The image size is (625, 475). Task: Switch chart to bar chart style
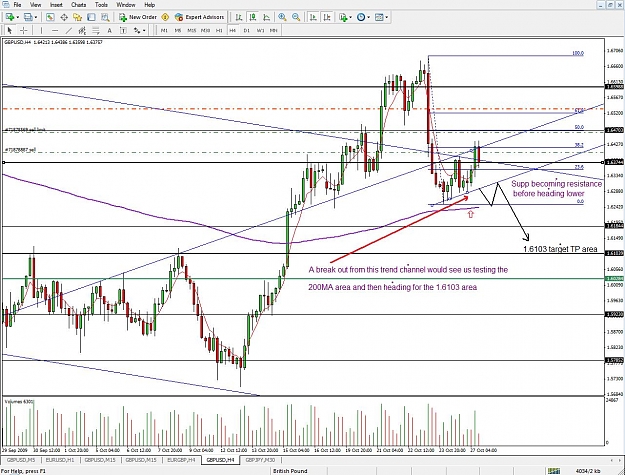[239, 17]
